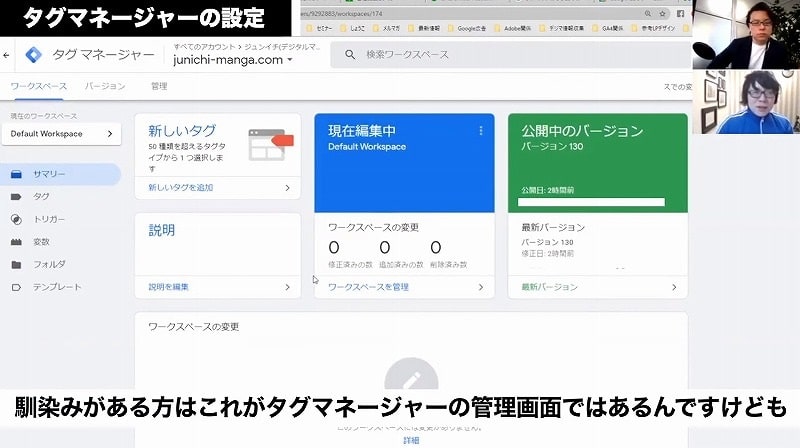This screenshot has height=448, width=800.
Task: Click the green 公開中のバージョン card
Action: 597,163
